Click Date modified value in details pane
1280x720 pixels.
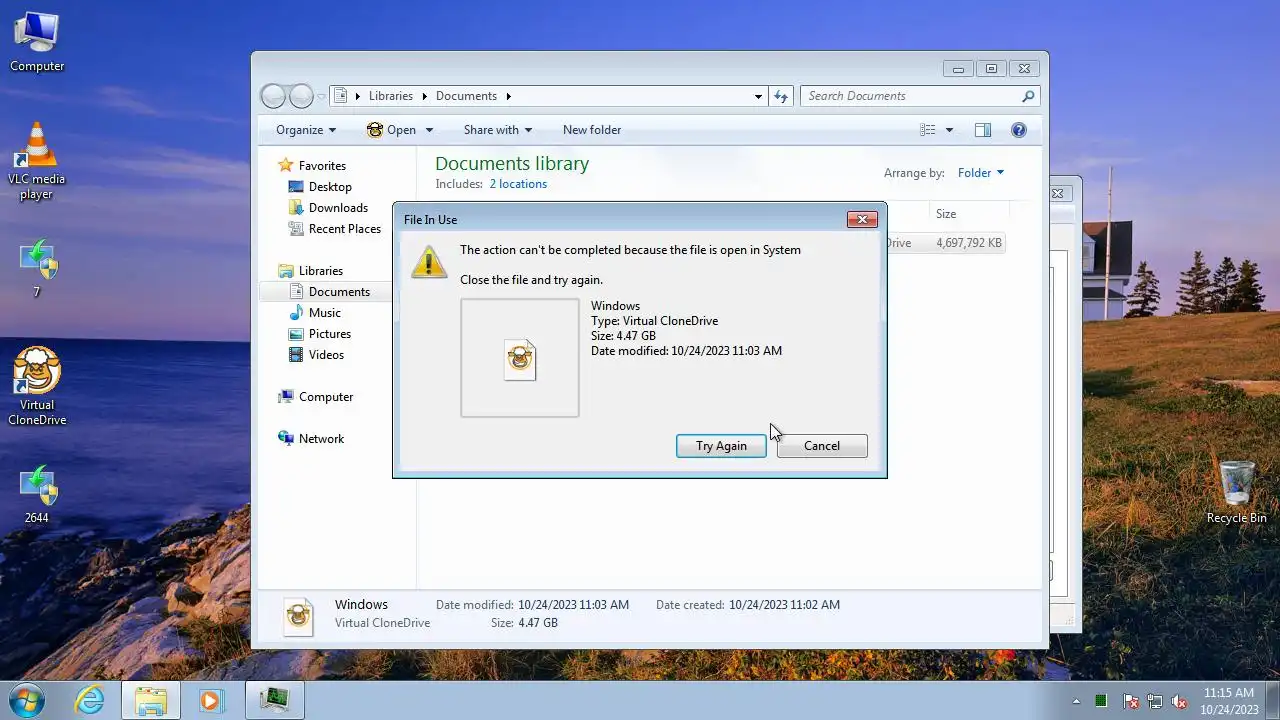(573, 605)
